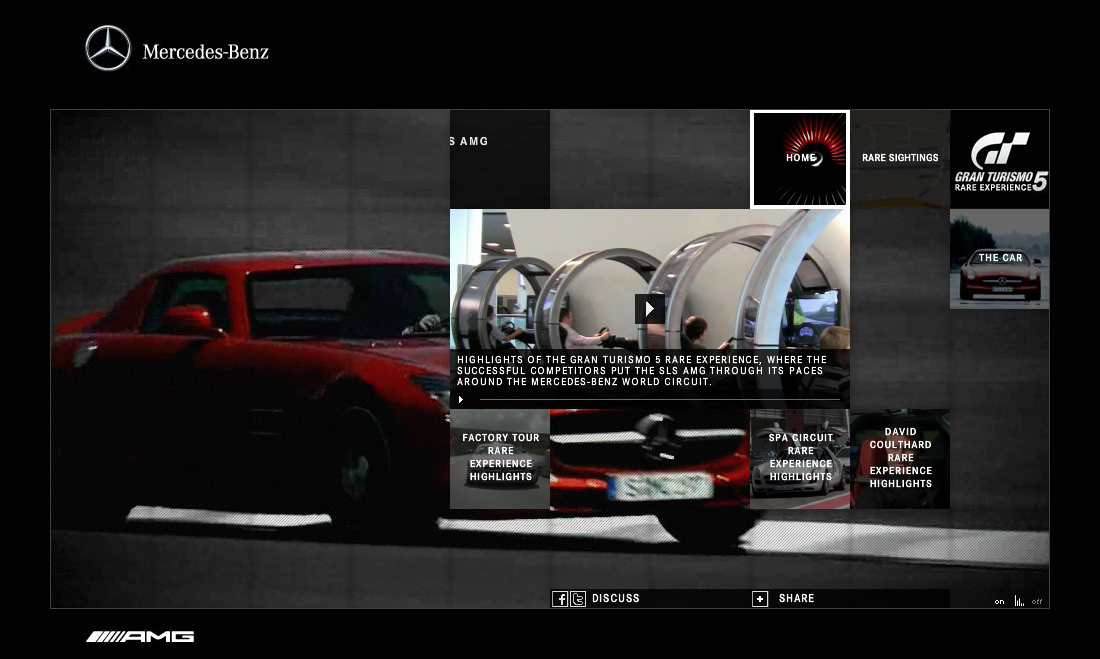Image resolution: width=1100 pixels, height=659 pixels.
Task: Open the RARE SIGHTINGS section
Action: coord(900,159)
